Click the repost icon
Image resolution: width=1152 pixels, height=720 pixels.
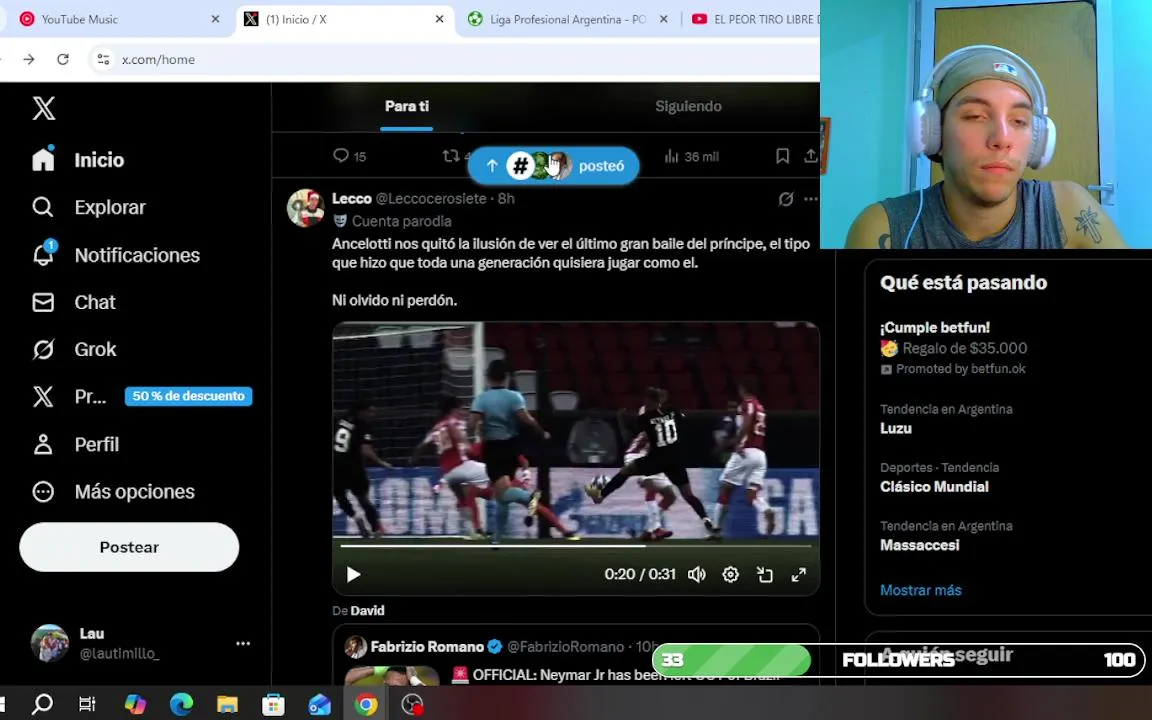pos(451,156)
